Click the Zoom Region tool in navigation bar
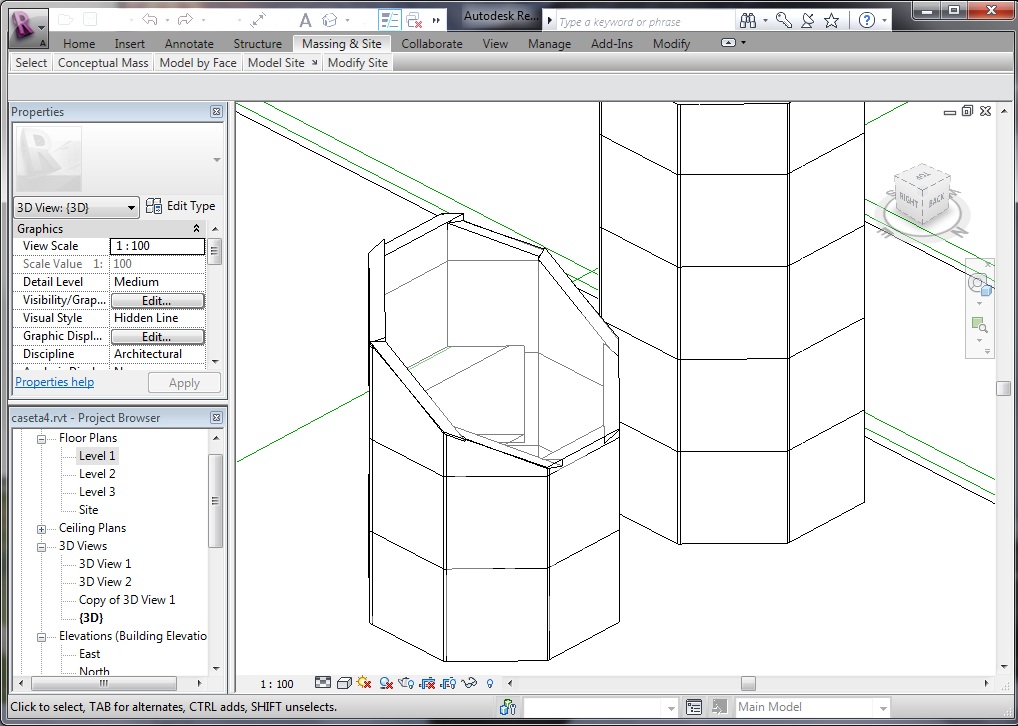 tap(979, 325)
